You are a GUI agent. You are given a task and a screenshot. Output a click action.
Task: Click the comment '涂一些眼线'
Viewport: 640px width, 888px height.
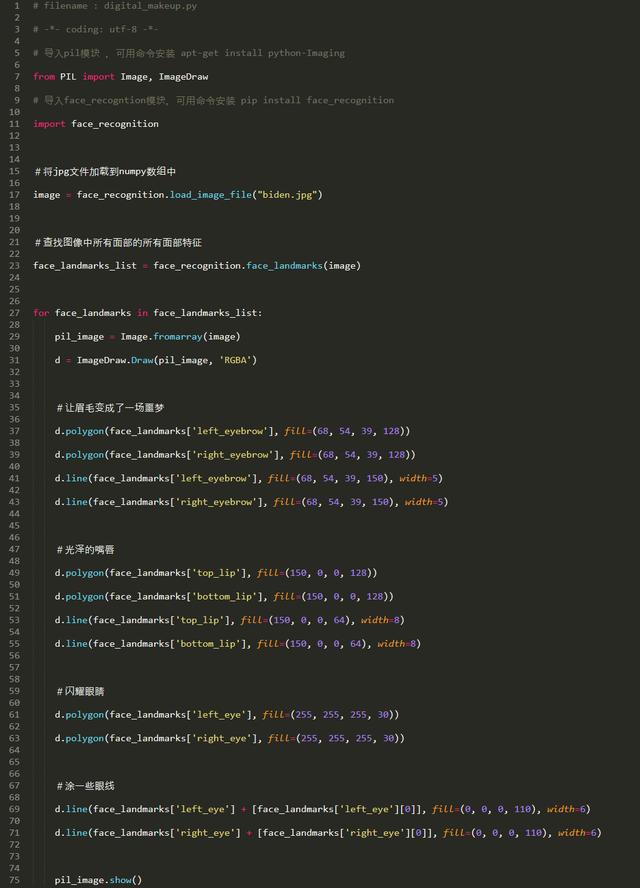click(x=86, y=786)
